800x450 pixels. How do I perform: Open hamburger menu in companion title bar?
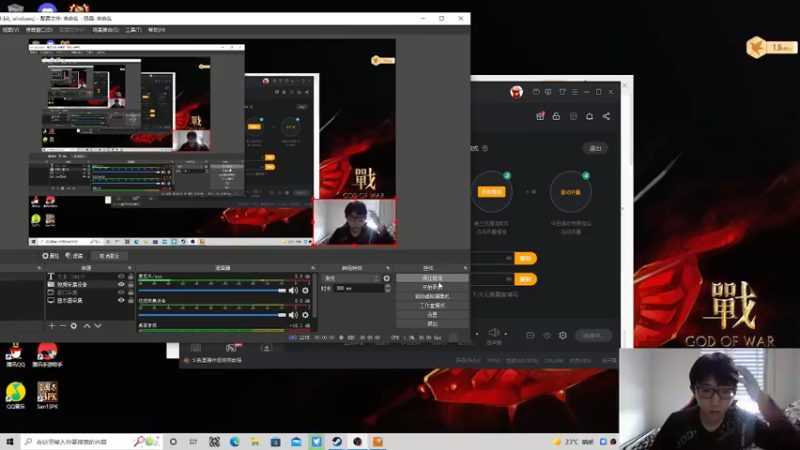click(x=574, y=92)
